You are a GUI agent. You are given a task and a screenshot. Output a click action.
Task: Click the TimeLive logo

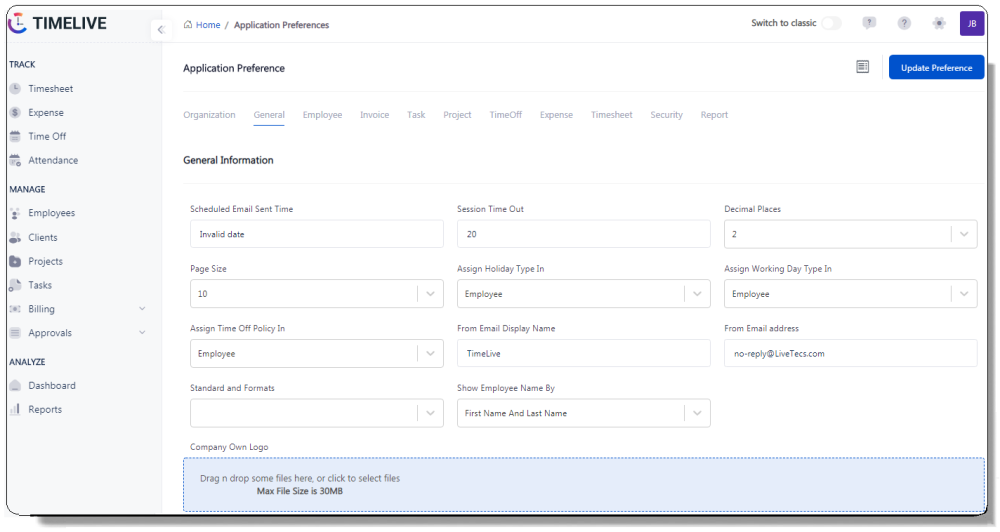[x=57, y=23]
